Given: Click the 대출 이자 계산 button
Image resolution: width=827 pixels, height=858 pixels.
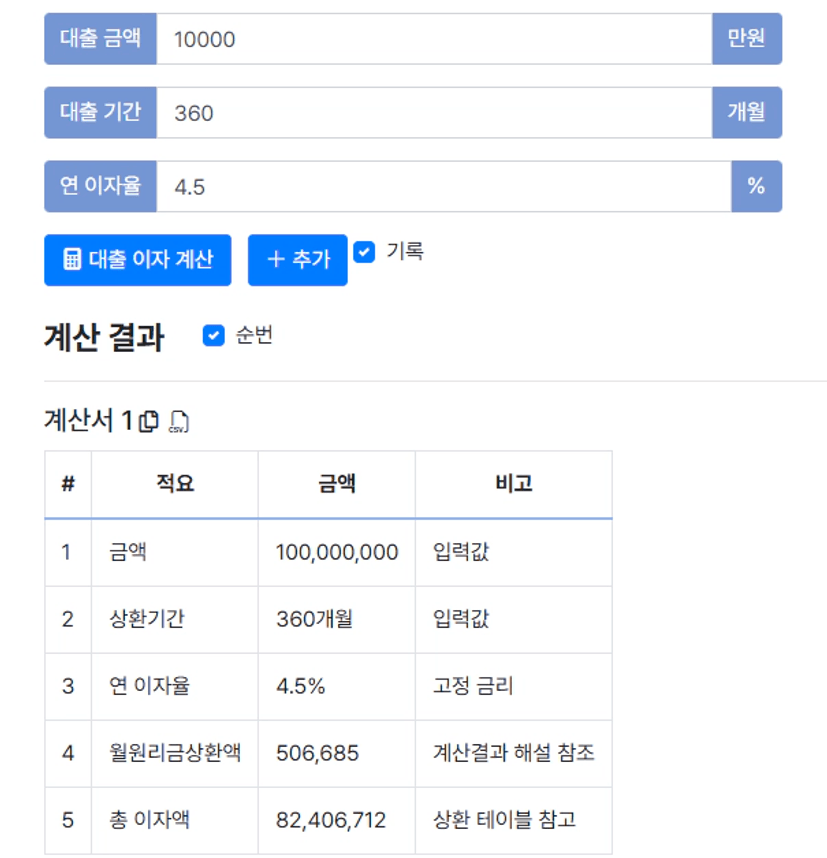Looking at the screenshot, I should (138, 260).
